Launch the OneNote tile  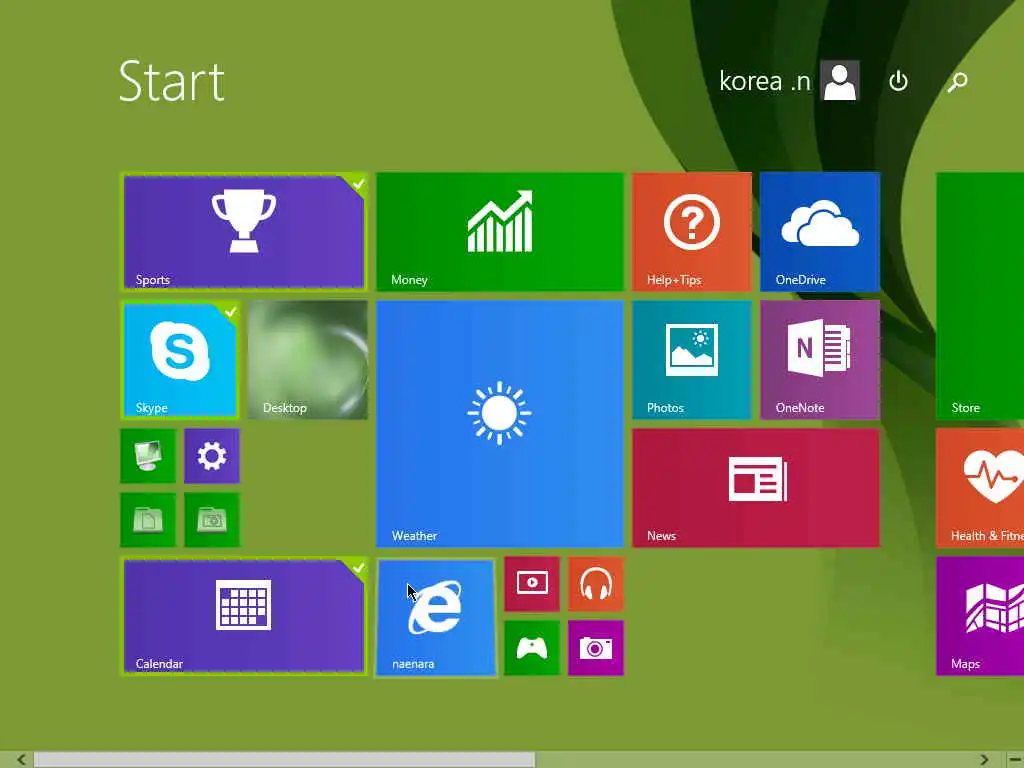coord(820,360)
